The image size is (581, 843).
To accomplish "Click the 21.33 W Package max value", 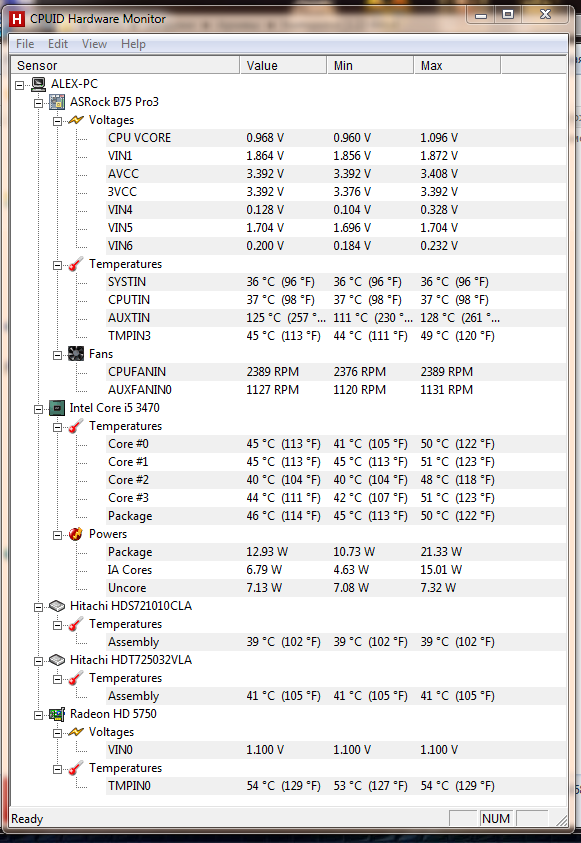I will [441, 552].
